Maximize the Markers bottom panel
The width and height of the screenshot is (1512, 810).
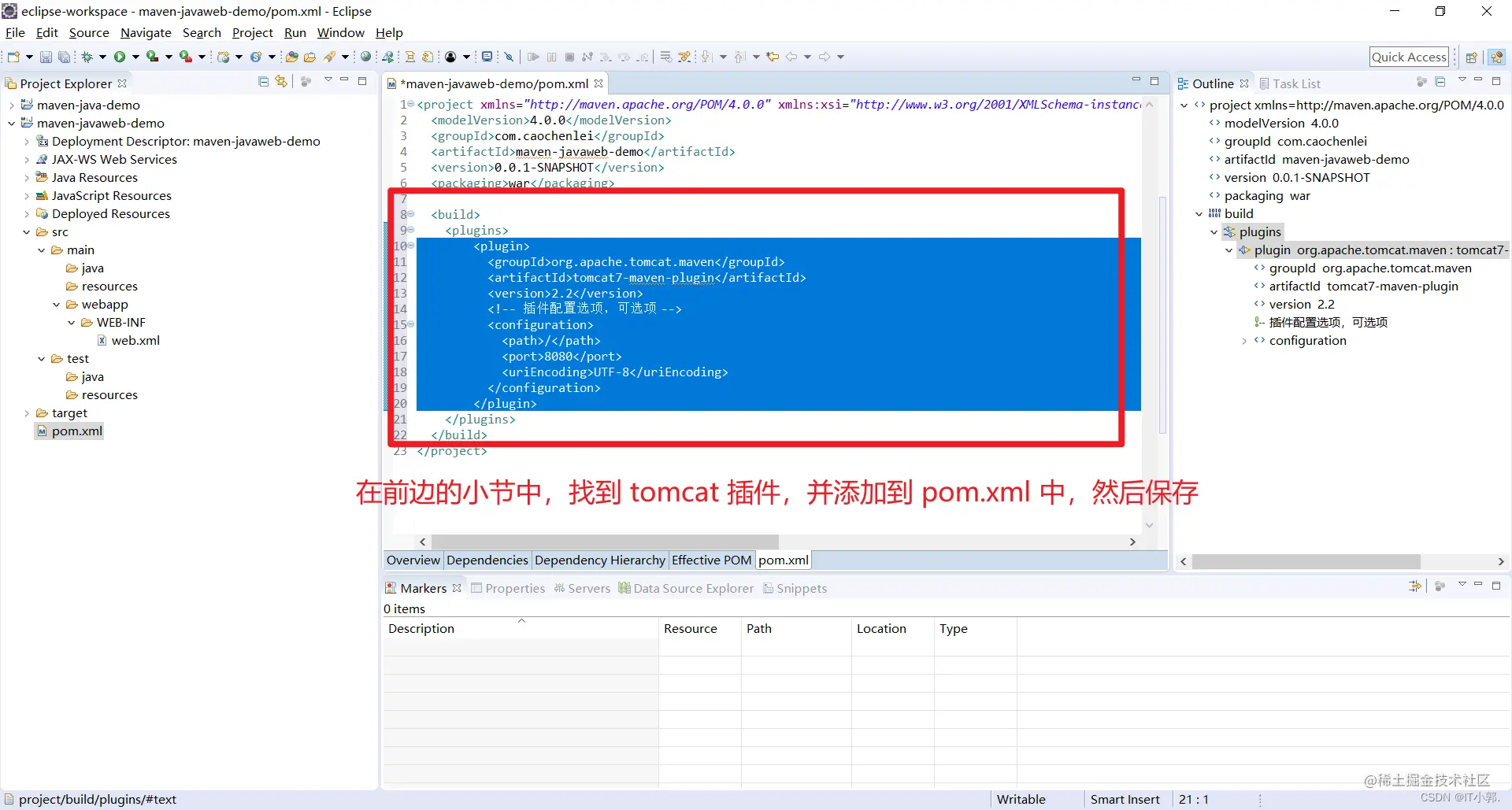coord(1496,586)
